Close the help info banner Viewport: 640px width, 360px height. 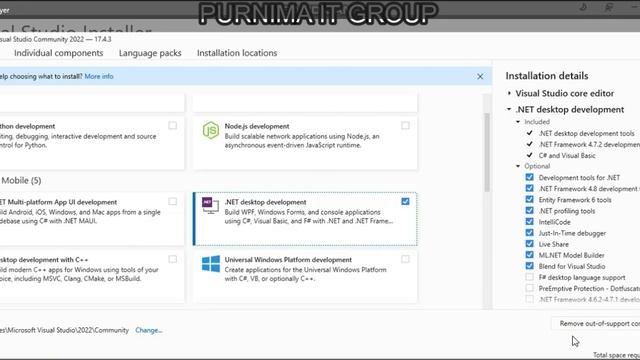pos(480,76)
